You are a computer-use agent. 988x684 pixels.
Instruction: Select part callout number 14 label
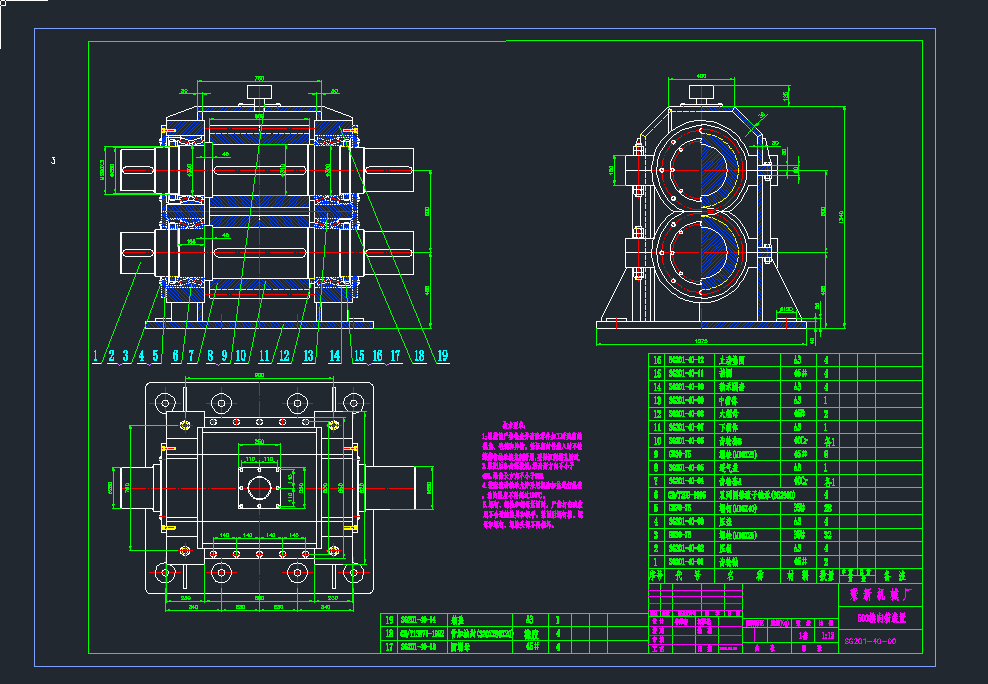[335, 355]
